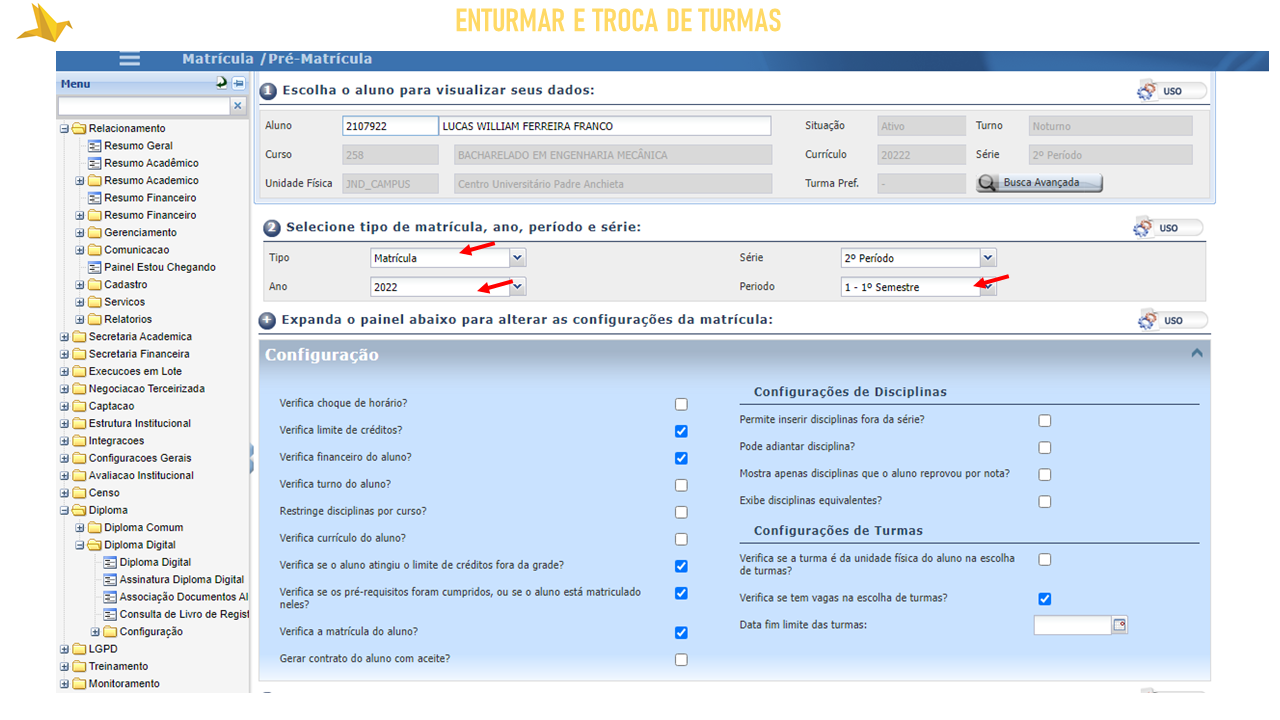Click the Aluno ID field 2107922
Viewport: 1280px width, 720px height.
click(390, 126)
